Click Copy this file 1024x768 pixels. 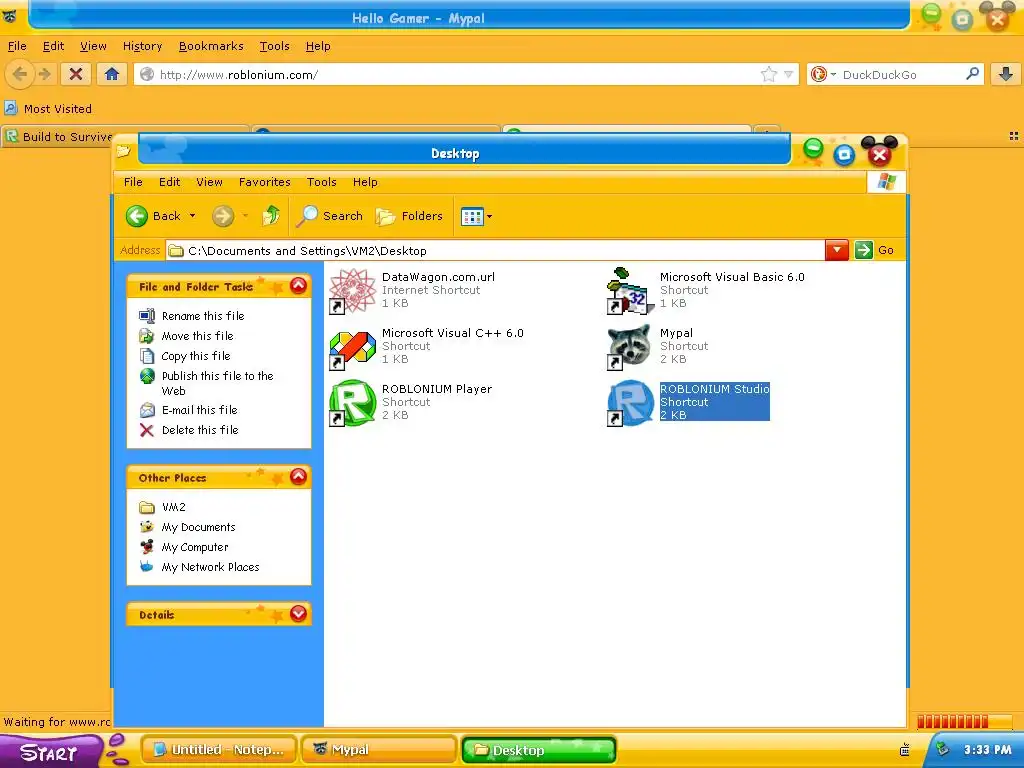[196, 356]
